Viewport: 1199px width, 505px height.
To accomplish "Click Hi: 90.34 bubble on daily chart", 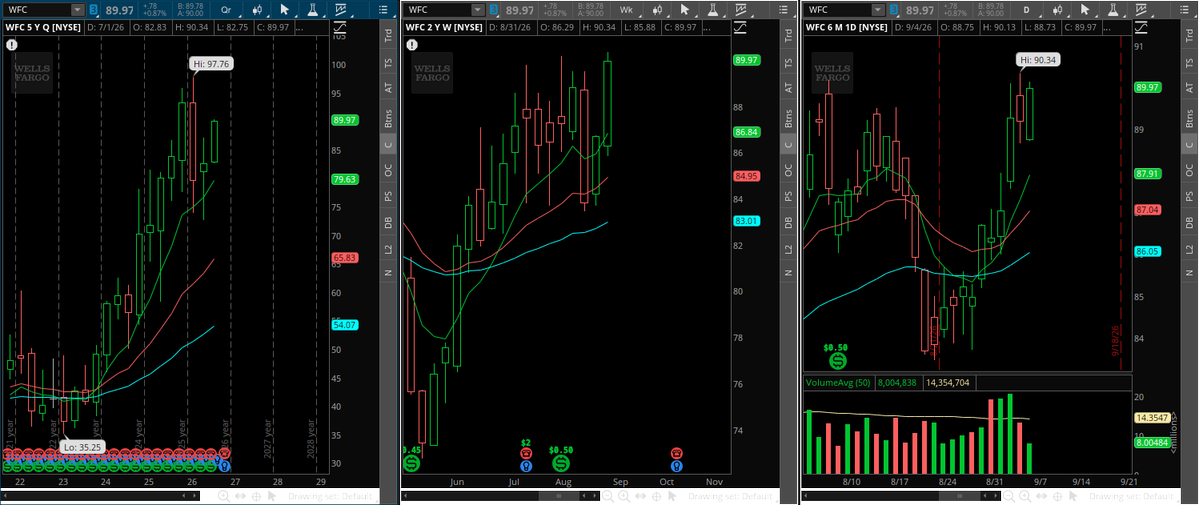I will (x=1040, y=60).
